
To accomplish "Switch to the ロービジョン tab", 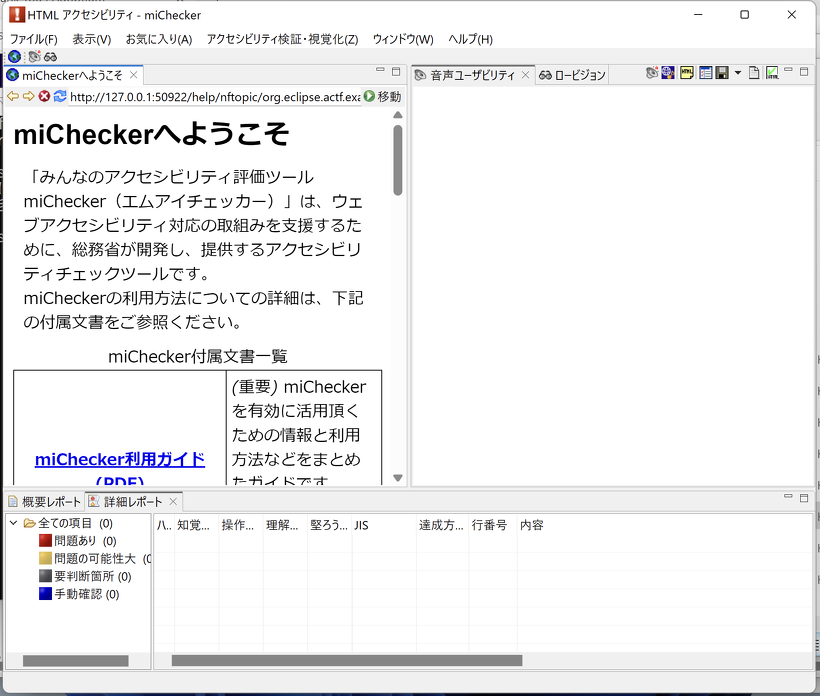I will pos(572,75).
